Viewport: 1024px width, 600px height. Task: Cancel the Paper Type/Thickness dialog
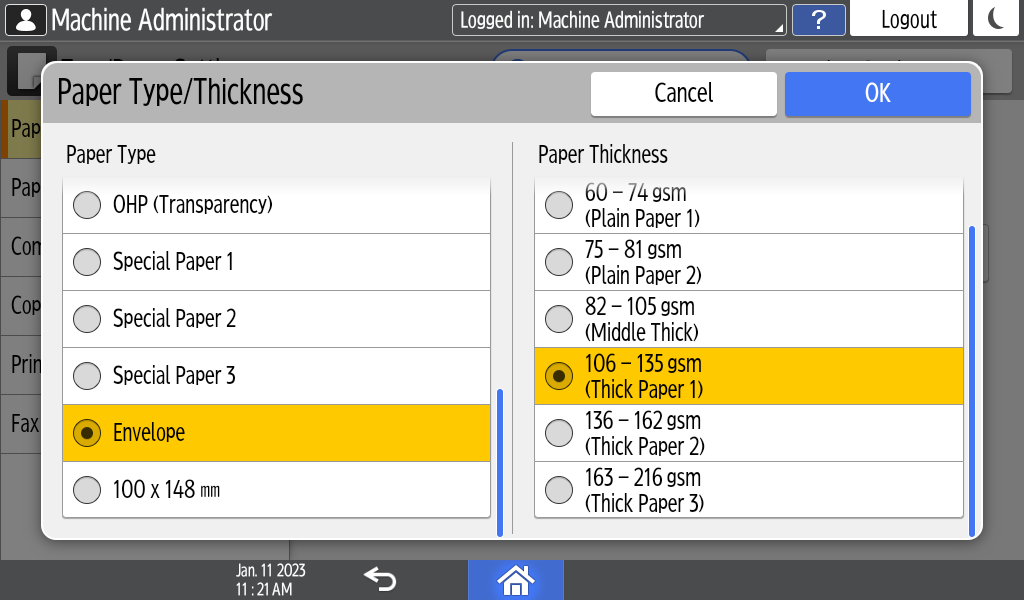683,93
